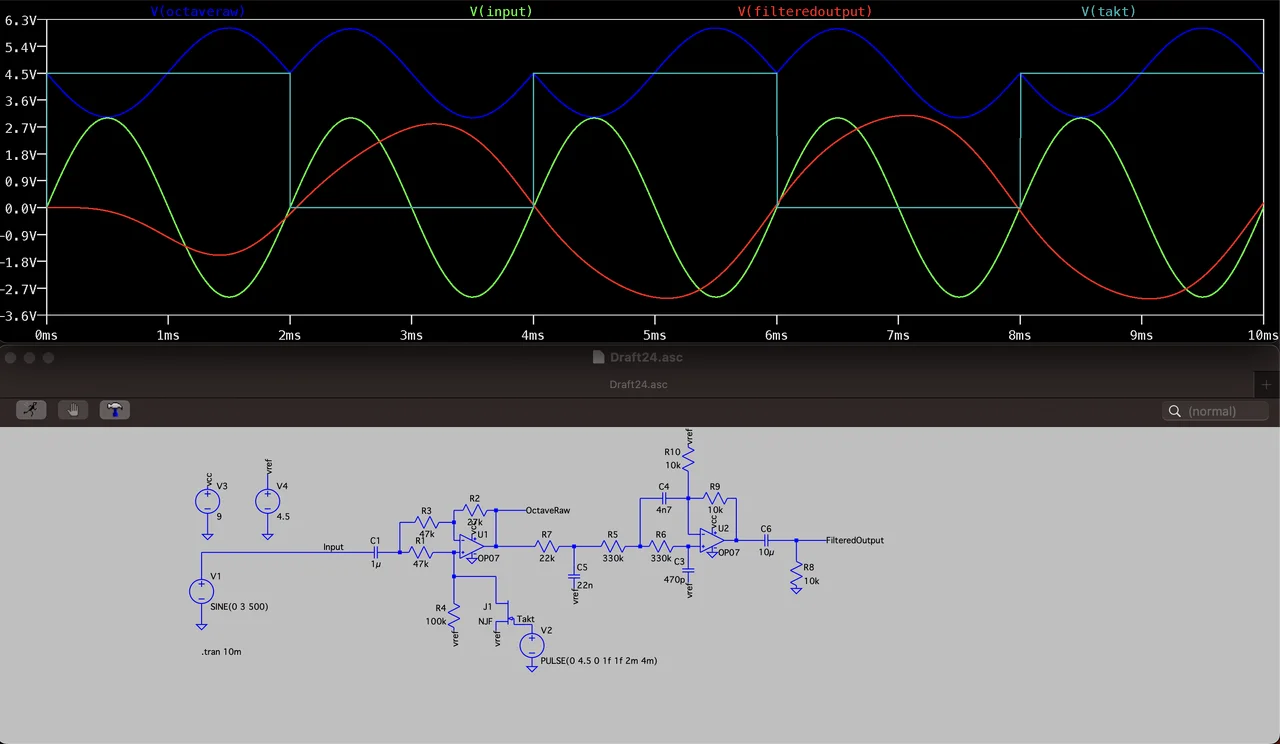
Task: Click the .tran 10m simulation directive
Action: click(x=221, y=651)
